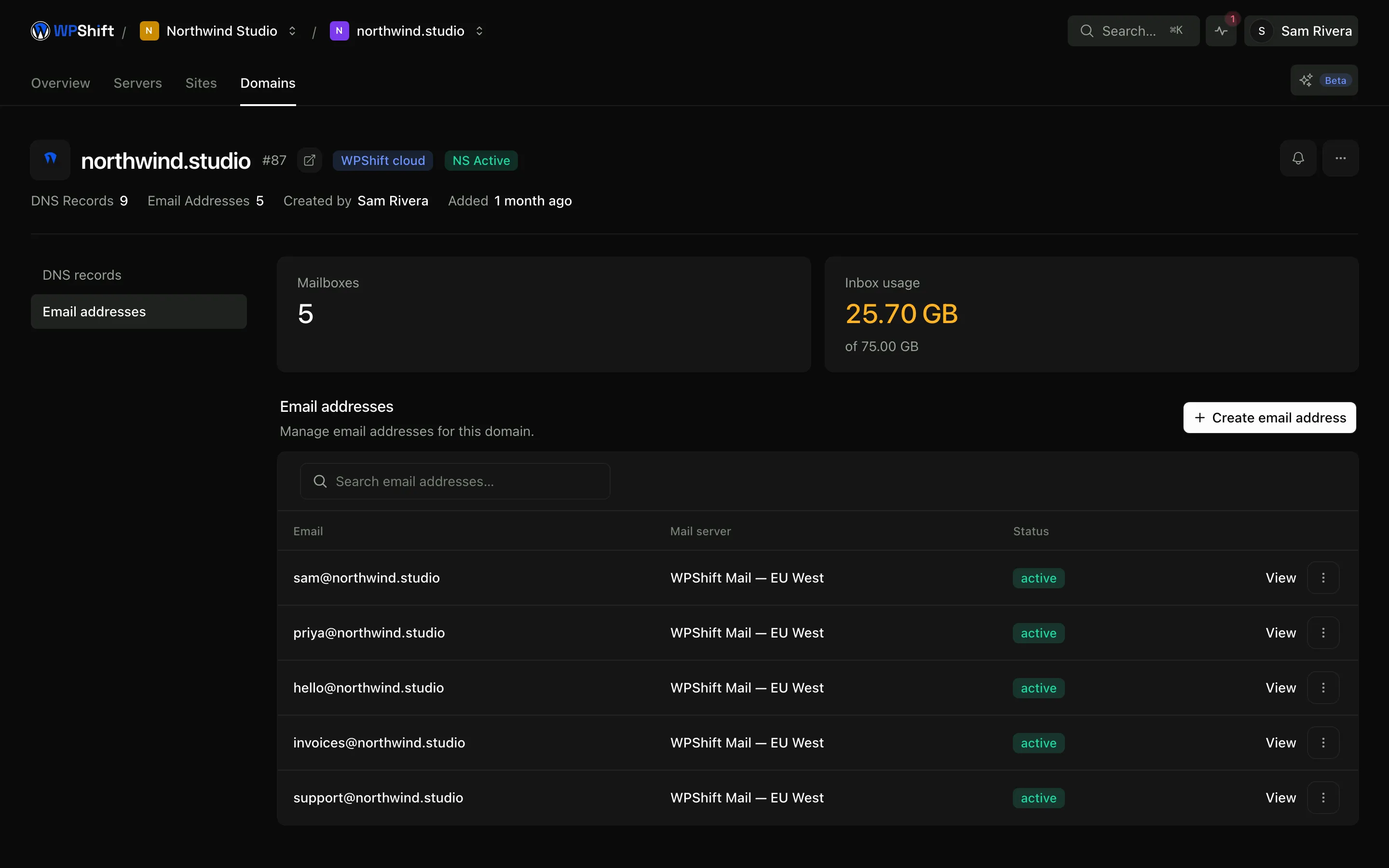Open row menu for hello@northwind.studio
Image resolution: width=1389 pixels, height=868 pixels.
click(x=1323, y=688)
